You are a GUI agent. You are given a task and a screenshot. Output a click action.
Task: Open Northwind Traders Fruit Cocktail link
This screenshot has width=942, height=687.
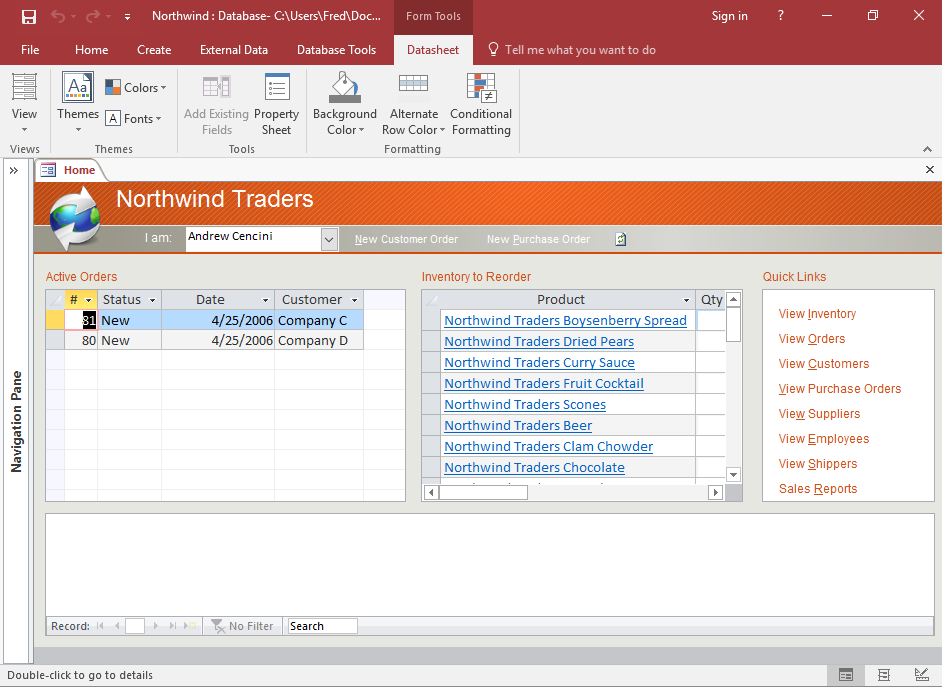pos(544,384)
